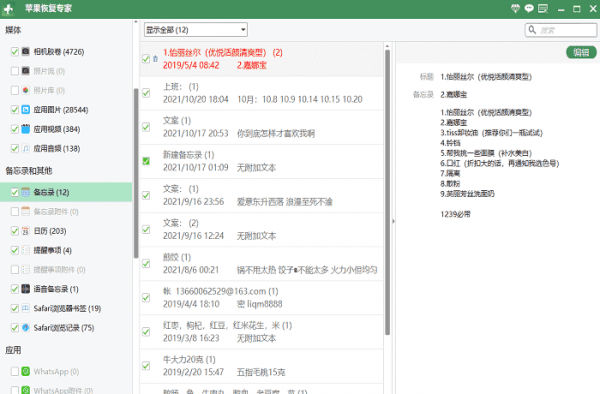The width and height of the screenshot is (600, 394).
Task: Click the reminder attachments icon 提醒事项附件
Action: (x=25, y=269)
